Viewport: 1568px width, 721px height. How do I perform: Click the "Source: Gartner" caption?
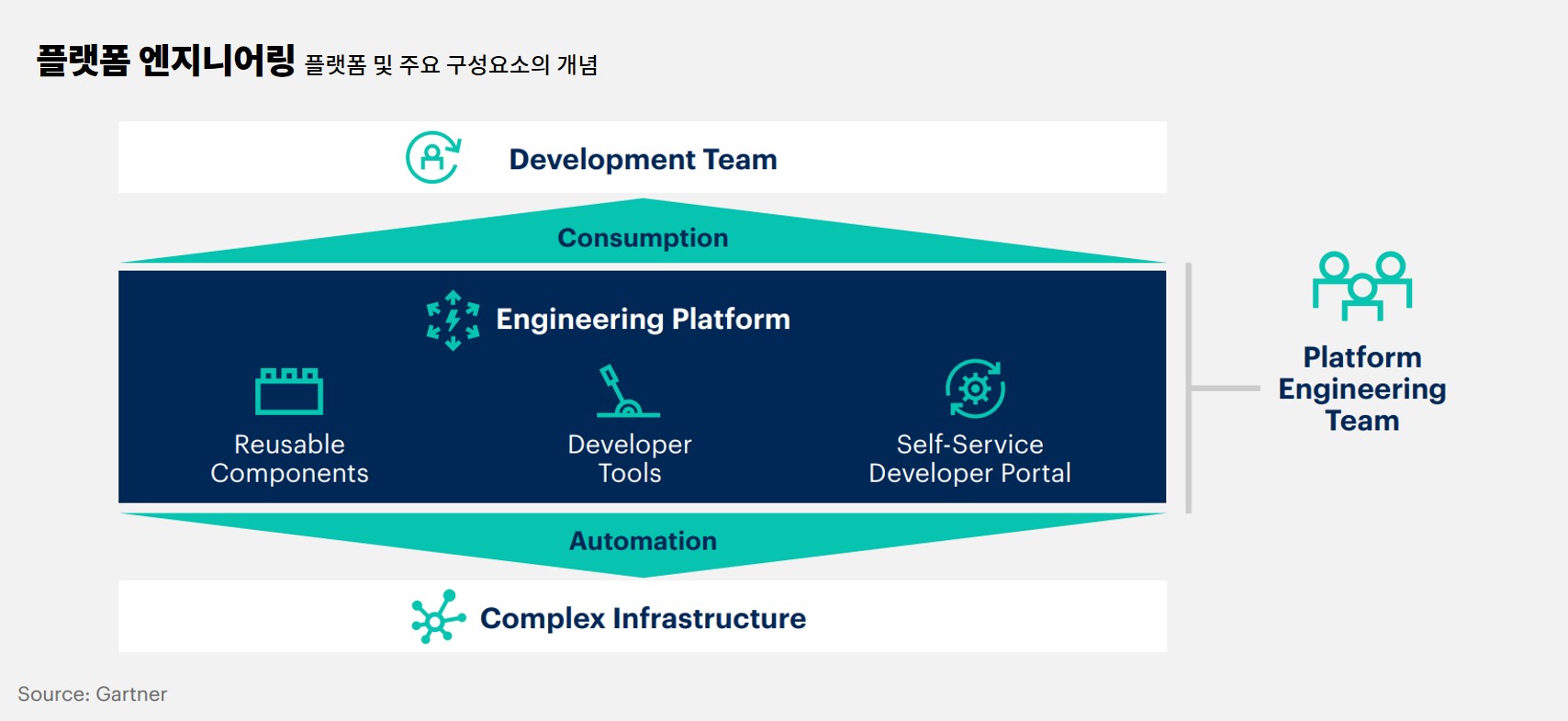point(92,694)
